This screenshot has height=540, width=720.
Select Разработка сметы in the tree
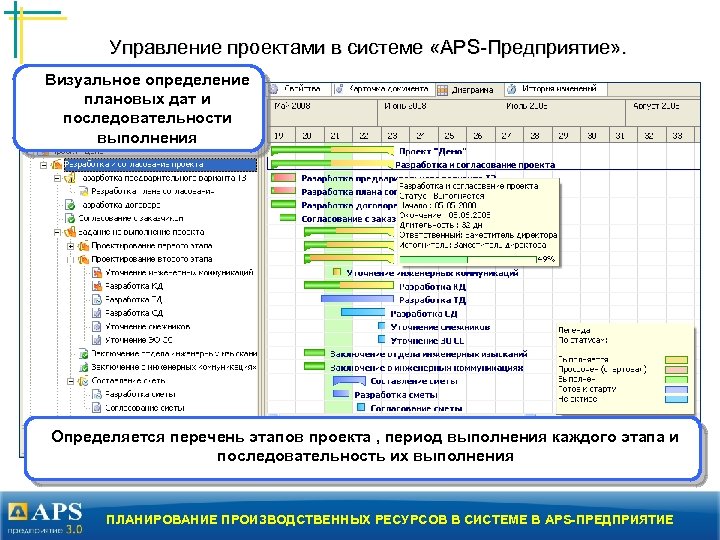[x=140, y=394]
